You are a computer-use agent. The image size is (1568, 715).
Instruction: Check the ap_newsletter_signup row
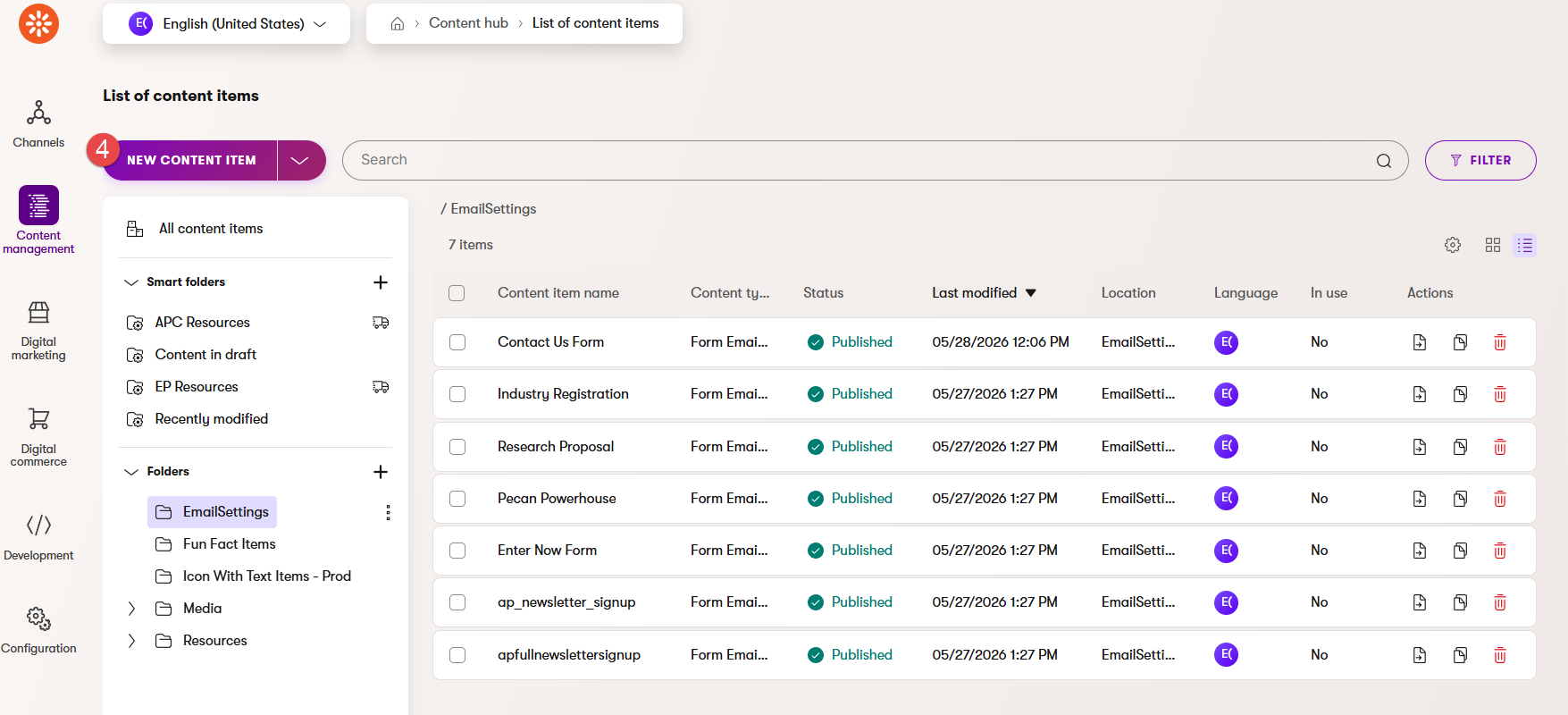[x=457, y=602]
